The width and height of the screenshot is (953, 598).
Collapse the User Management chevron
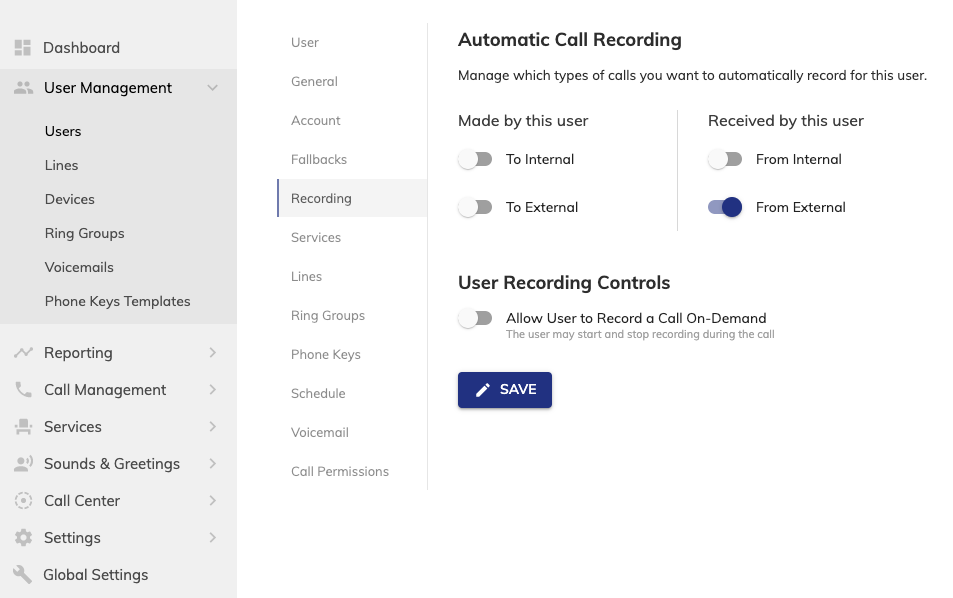click(212, 88)
